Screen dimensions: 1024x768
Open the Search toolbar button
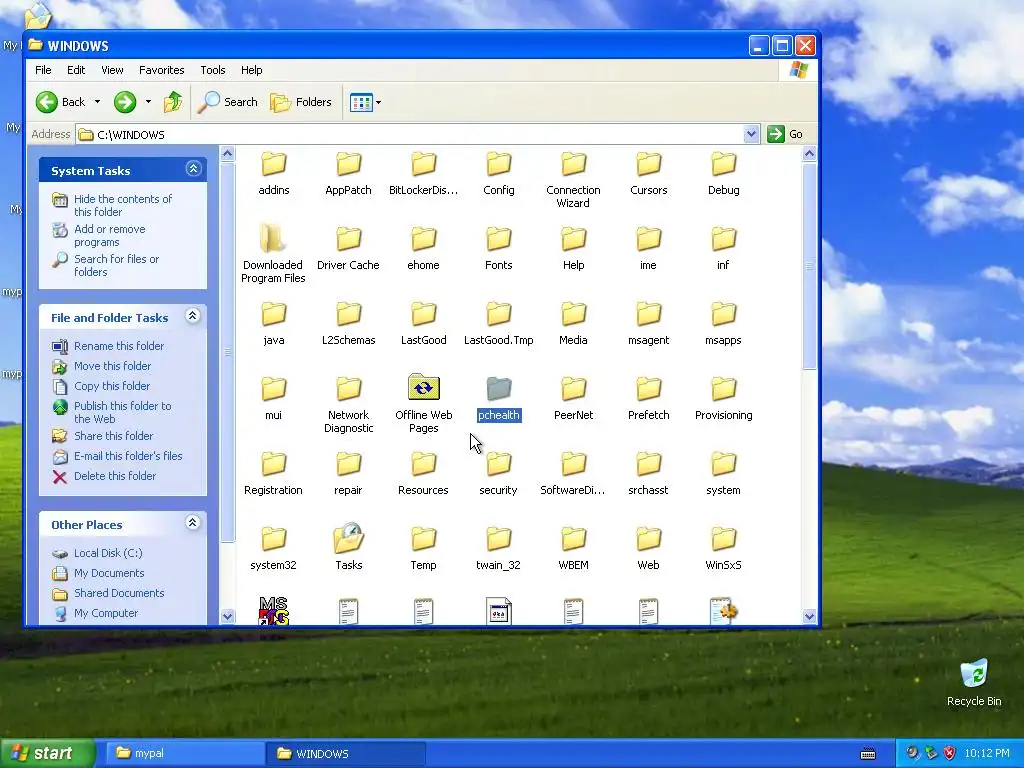coord(228,102)
